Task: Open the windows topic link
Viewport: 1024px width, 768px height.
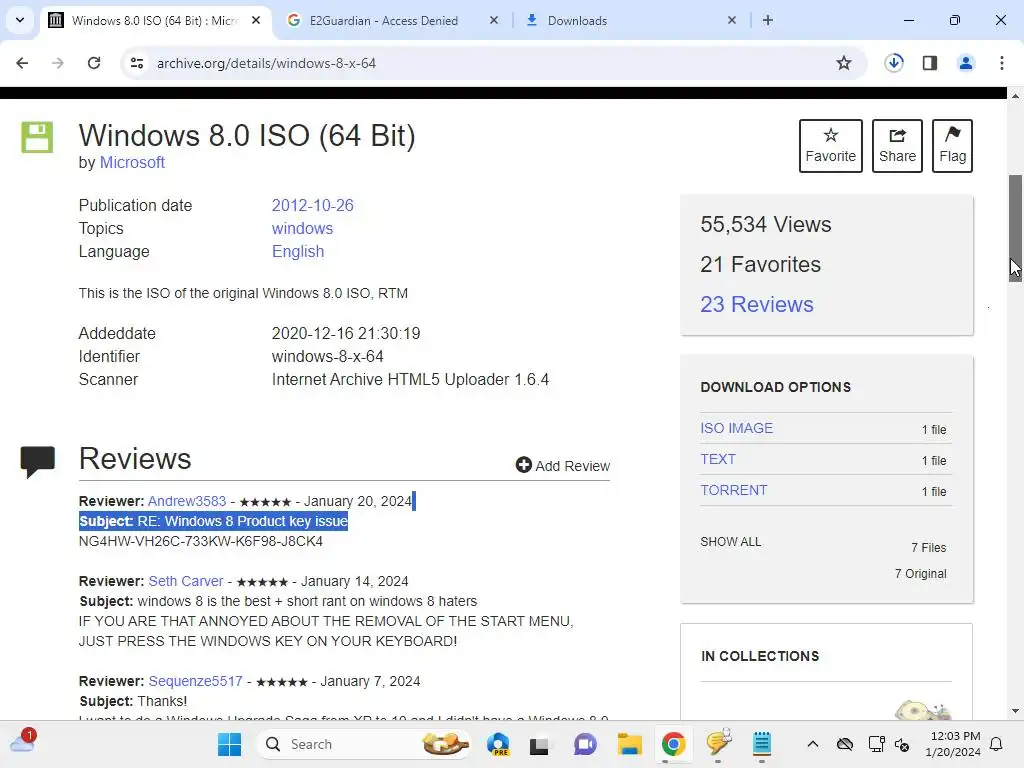Action: point(302,229)
